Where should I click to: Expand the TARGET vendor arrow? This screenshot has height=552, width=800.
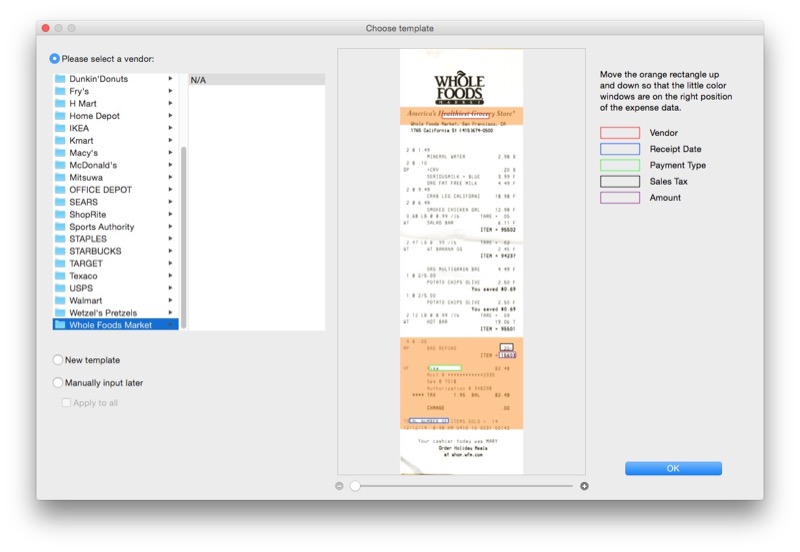pyautogui.click(x=170, y=264)
